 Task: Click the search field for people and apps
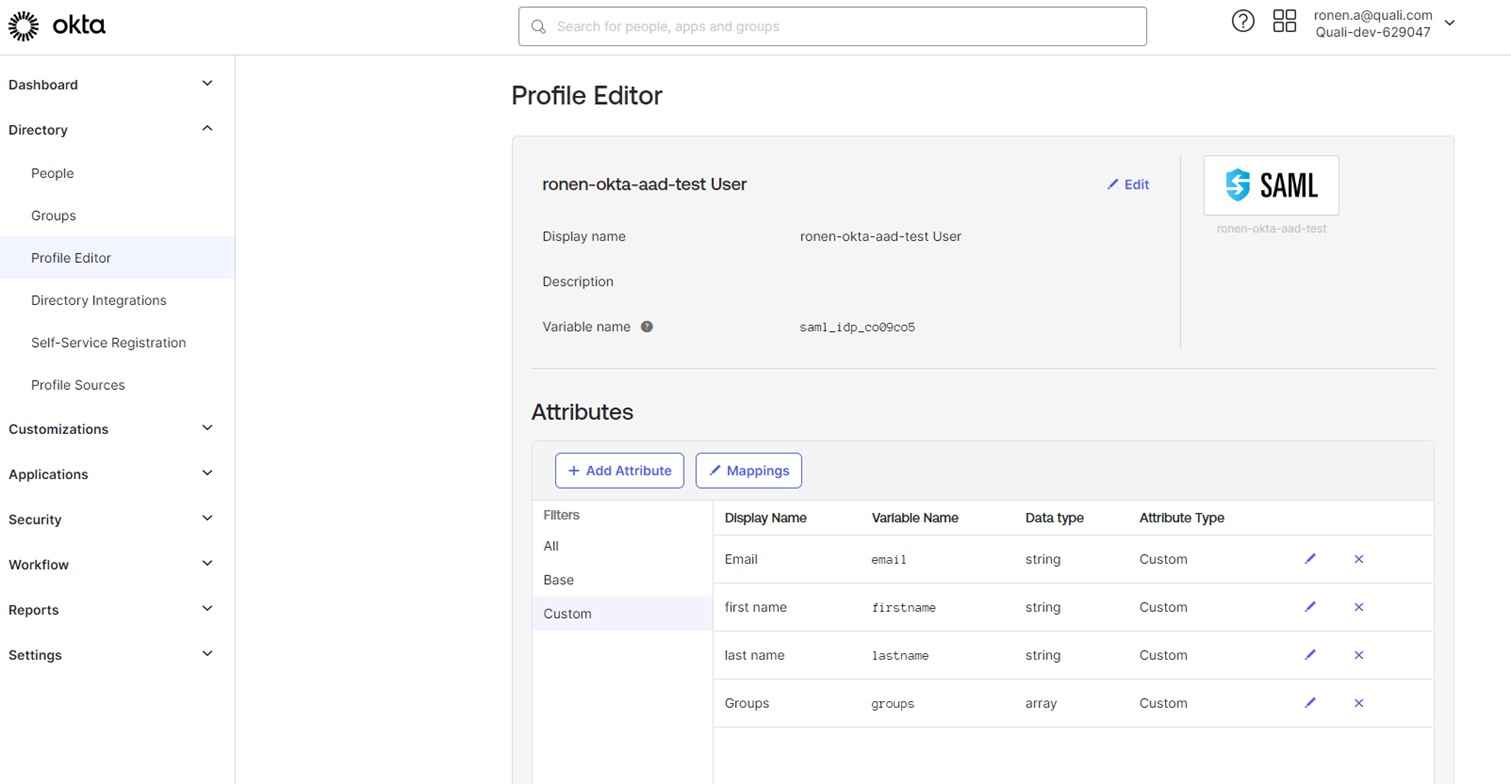(832, 26)
